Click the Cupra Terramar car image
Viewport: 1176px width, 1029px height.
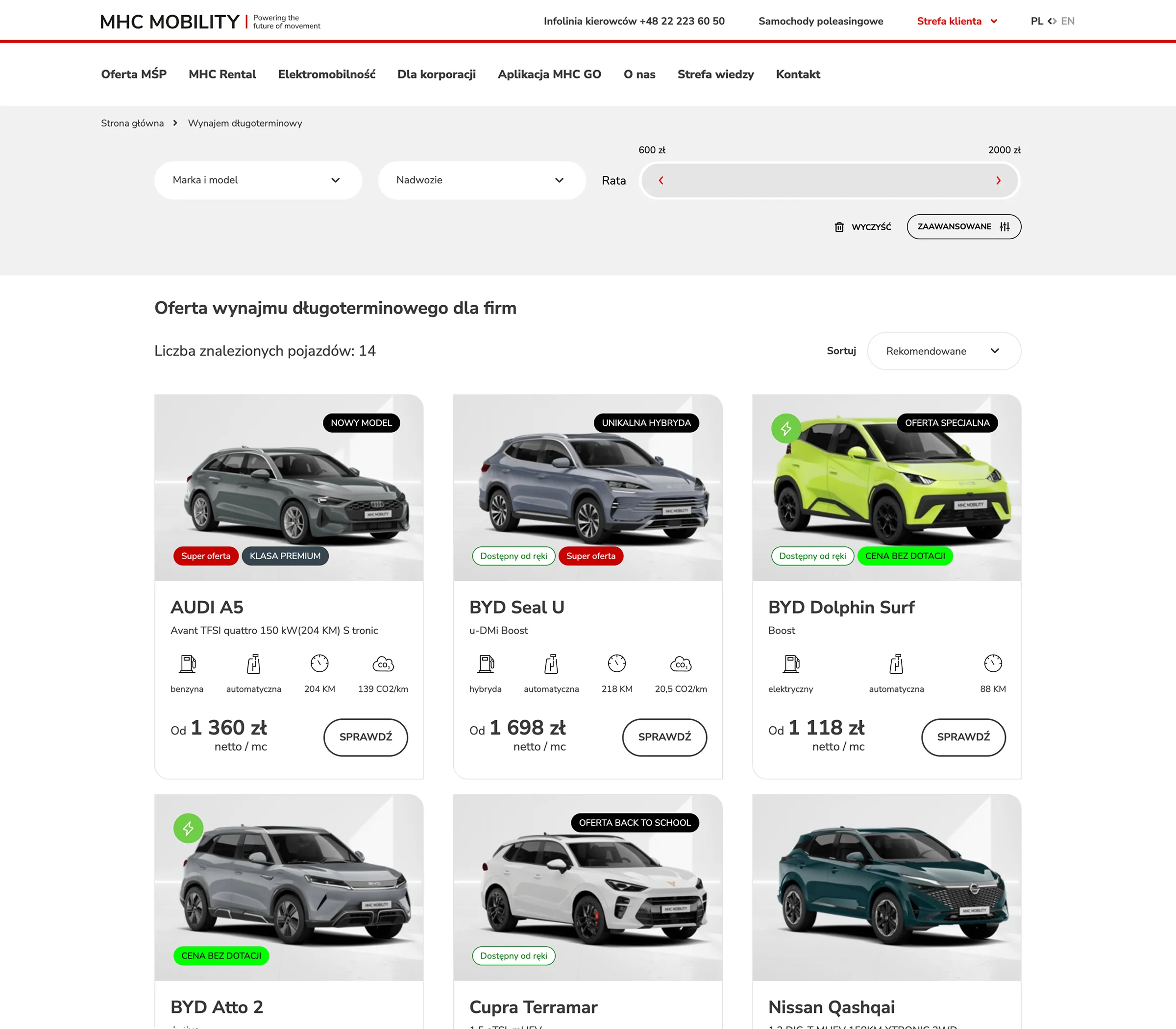(588, 887)
